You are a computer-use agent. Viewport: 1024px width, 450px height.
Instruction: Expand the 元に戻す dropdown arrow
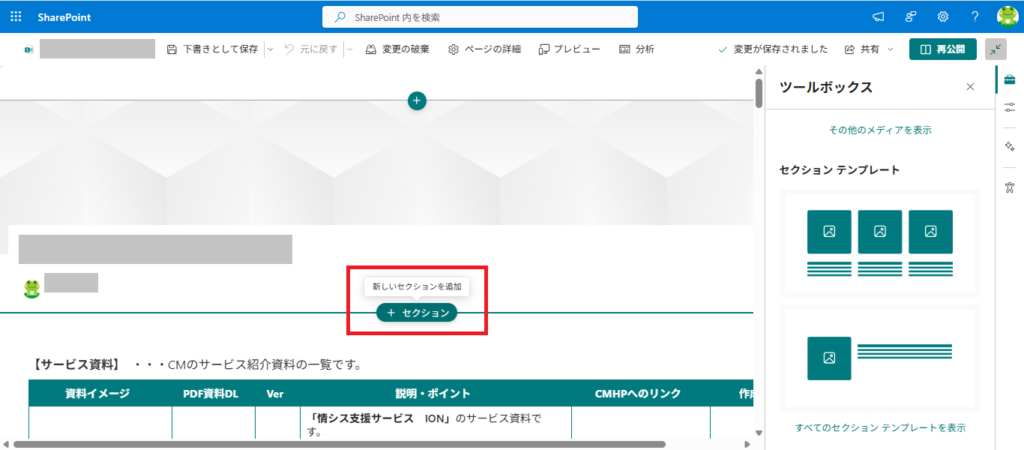click(349, 49)
